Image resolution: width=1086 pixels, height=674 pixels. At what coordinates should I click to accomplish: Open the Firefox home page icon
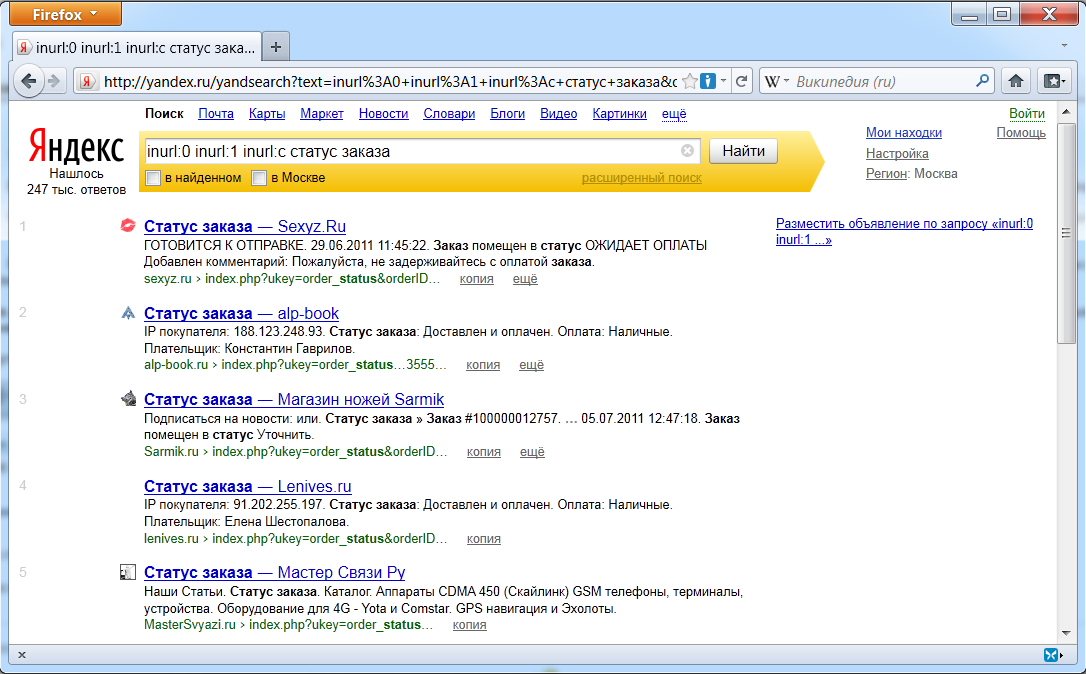pos(1016,81)
